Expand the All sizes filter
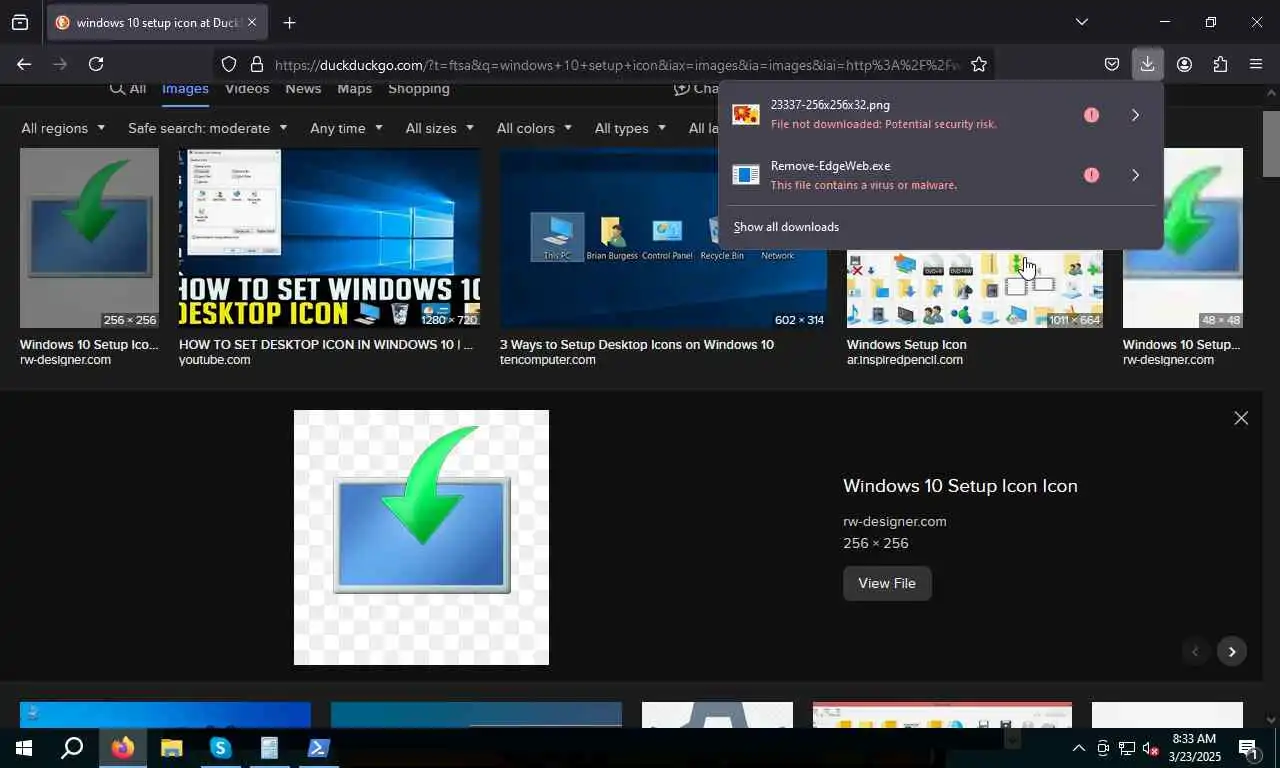Viewport: 1280px width, 768px height. (439, 128)
